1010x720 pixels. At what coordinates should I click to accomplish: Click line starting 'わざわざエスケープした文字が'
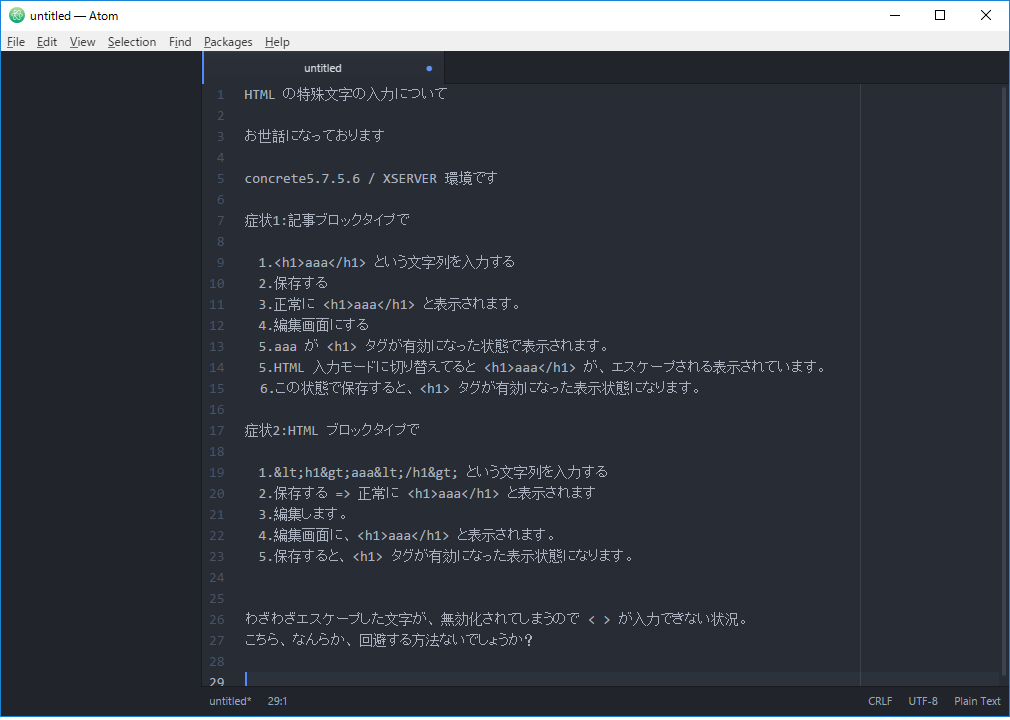click(496, 620)
